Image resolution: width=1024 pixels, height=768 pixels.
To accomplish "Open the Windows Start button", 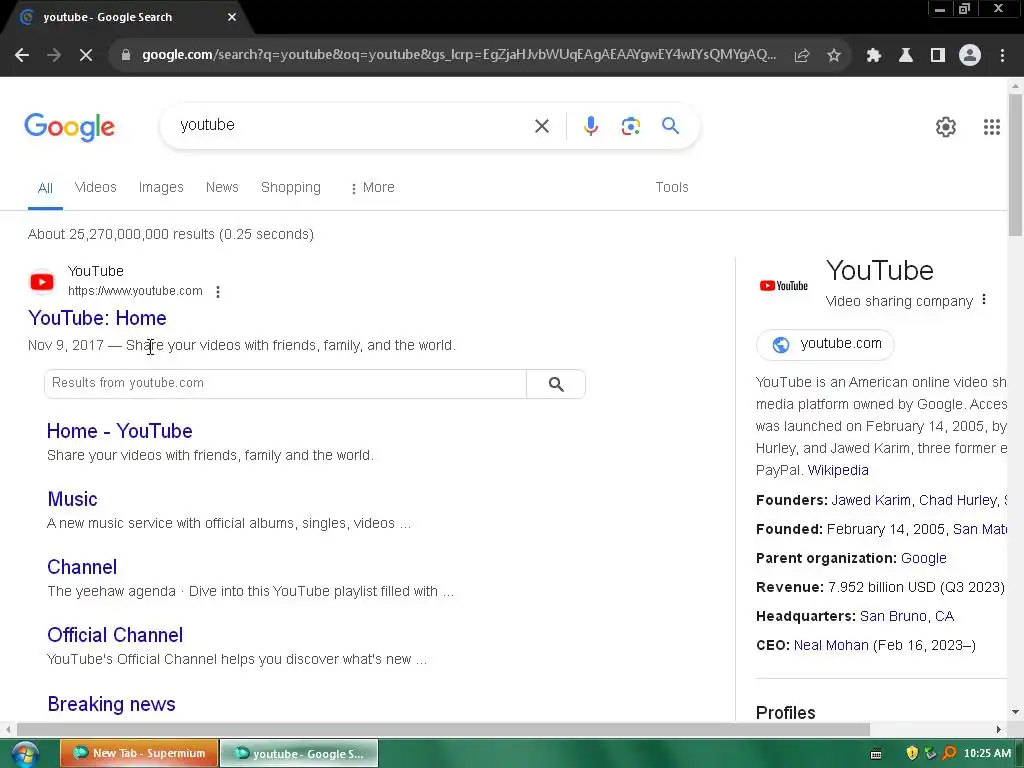I will [x=25, y=754].
